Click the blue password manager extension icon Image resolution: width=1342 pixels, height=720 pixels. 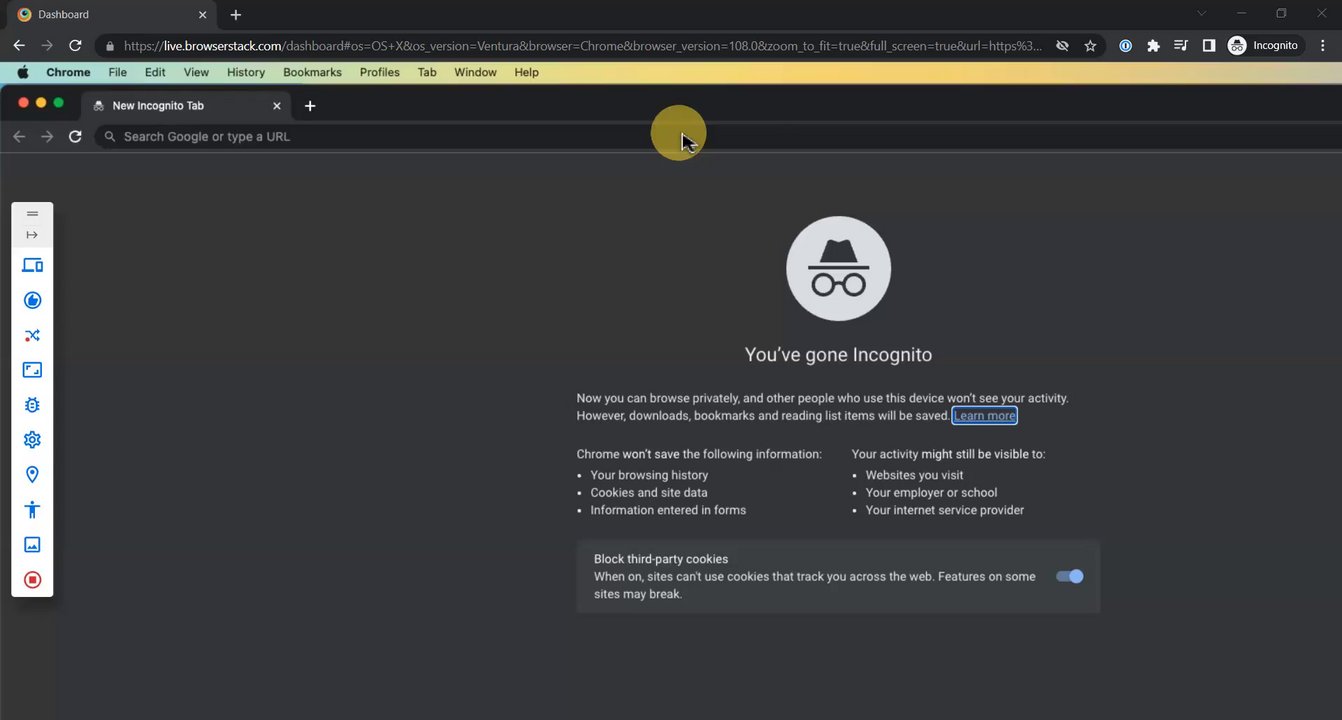pyautogui.click(x=1125, y=46)
